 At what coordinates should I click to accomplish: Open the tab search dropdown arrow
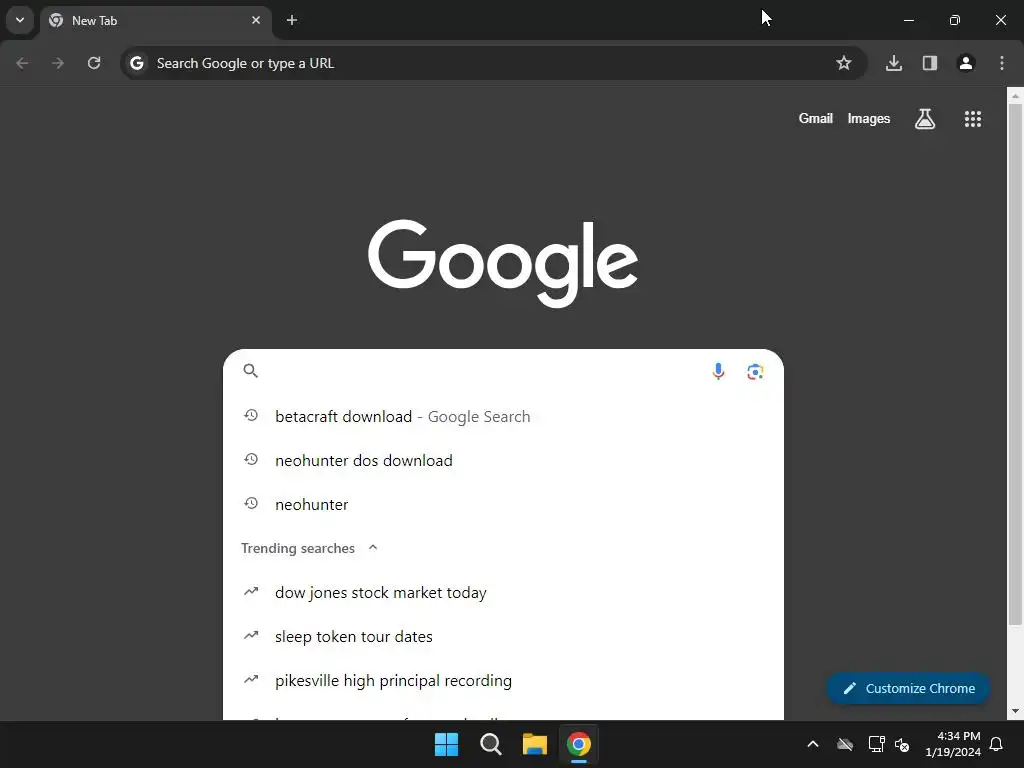point(20,20)
